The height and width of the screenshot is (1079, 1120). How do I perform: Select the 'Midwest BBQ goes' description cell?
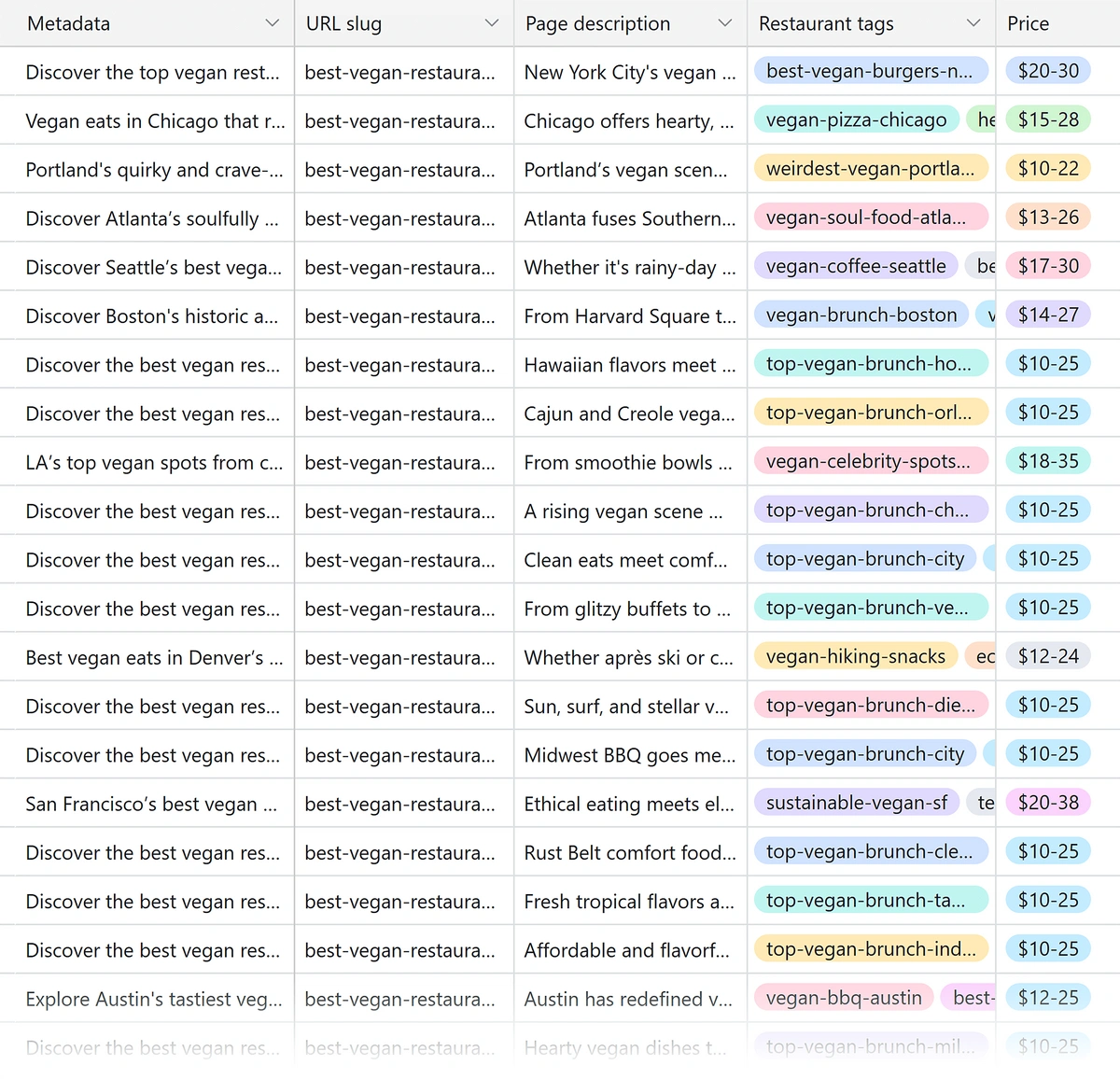pos(629,755)
